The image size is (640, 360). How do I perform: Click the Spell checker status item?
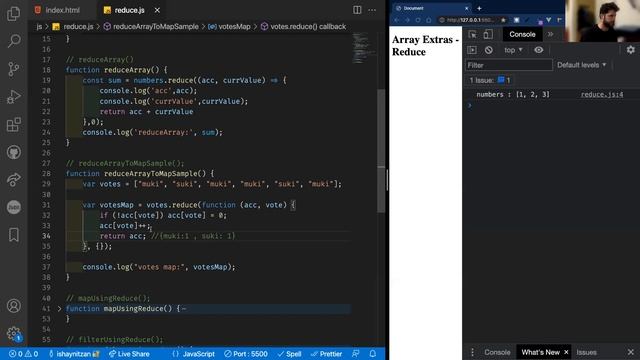click(289, 354)
